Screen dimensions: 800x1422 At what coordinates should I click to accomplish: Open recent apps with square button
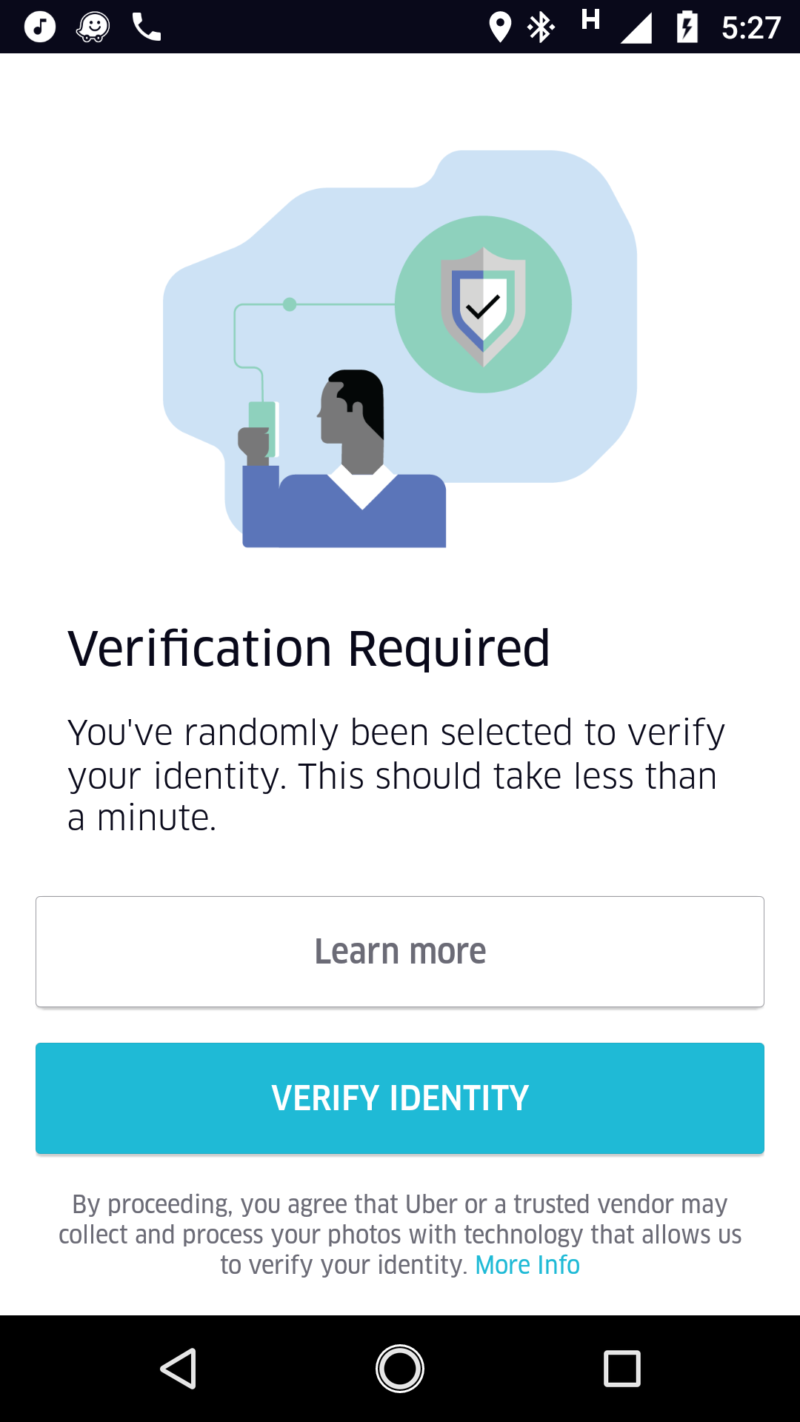(x=621, y=1368)
